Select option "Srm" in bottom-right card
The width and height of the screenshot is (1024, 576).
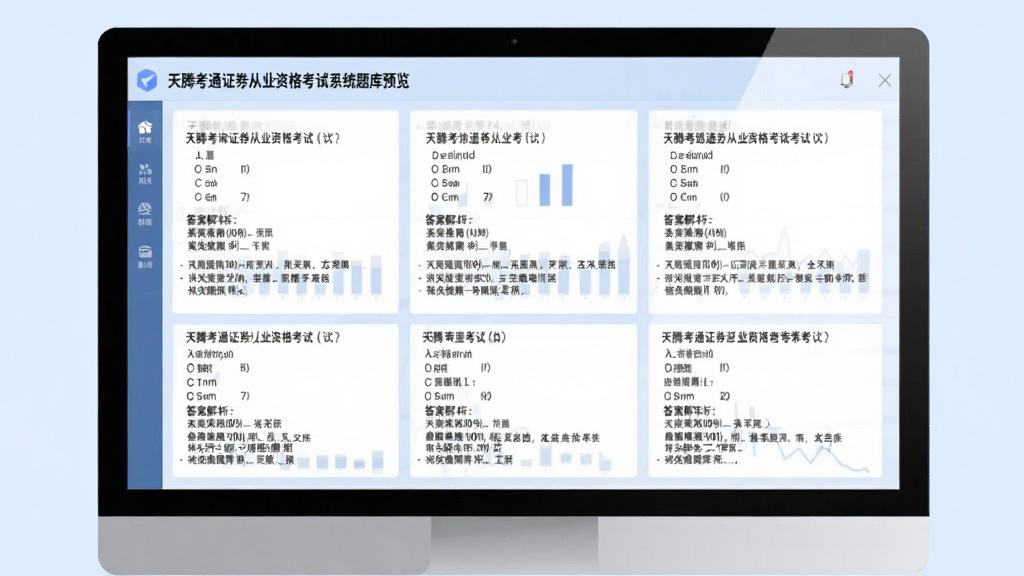click(679, 396)
